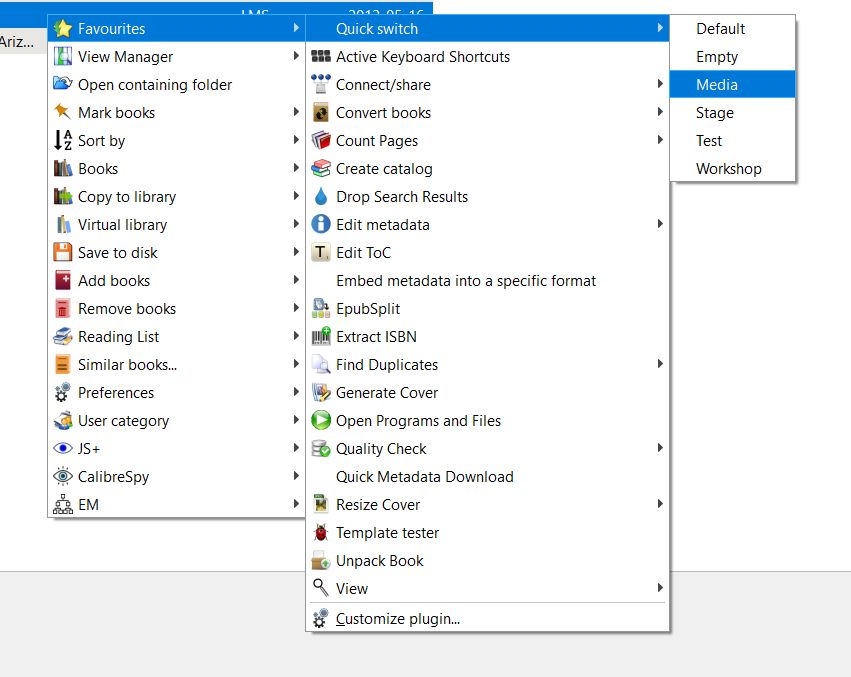Expand the Sort by submenu arrow

pyautogui.click(x=296, y=141)
